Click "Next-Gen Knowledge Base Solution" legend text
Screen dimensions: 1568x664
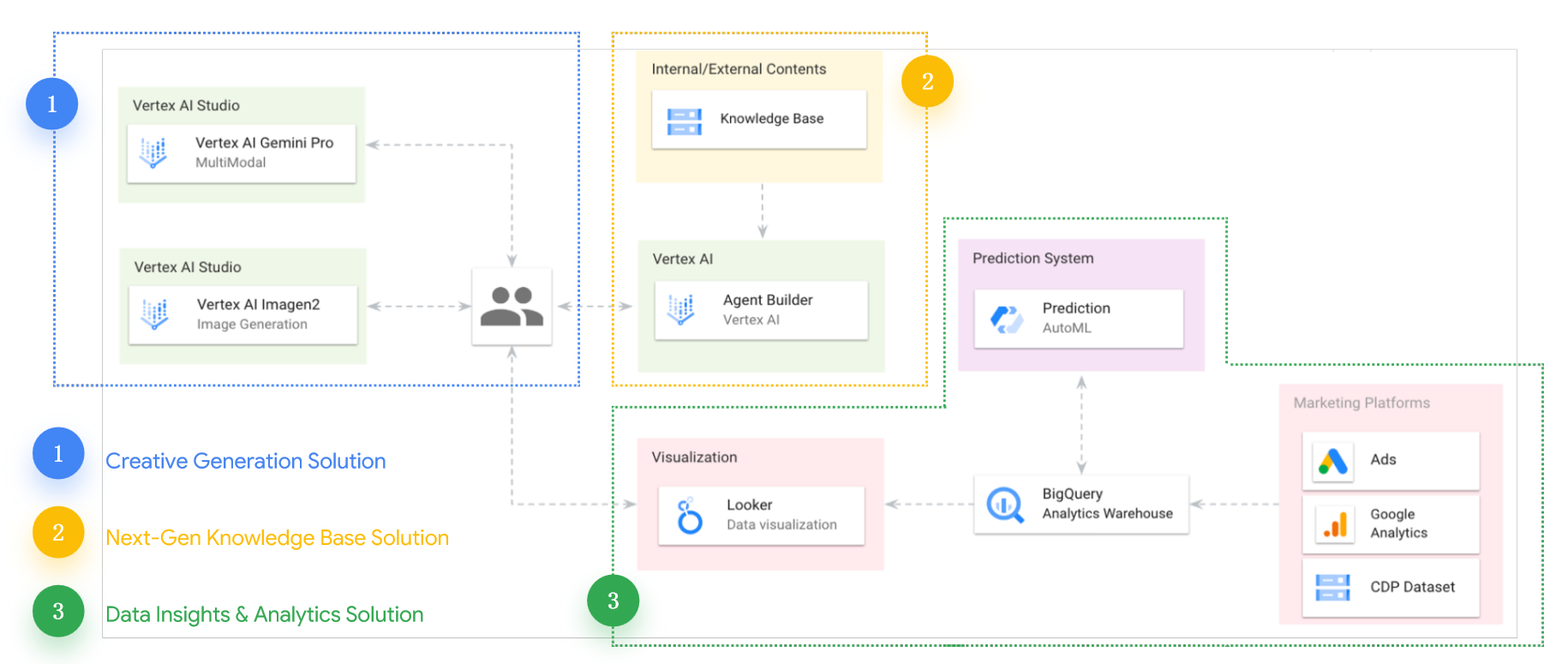coord(278,538)
